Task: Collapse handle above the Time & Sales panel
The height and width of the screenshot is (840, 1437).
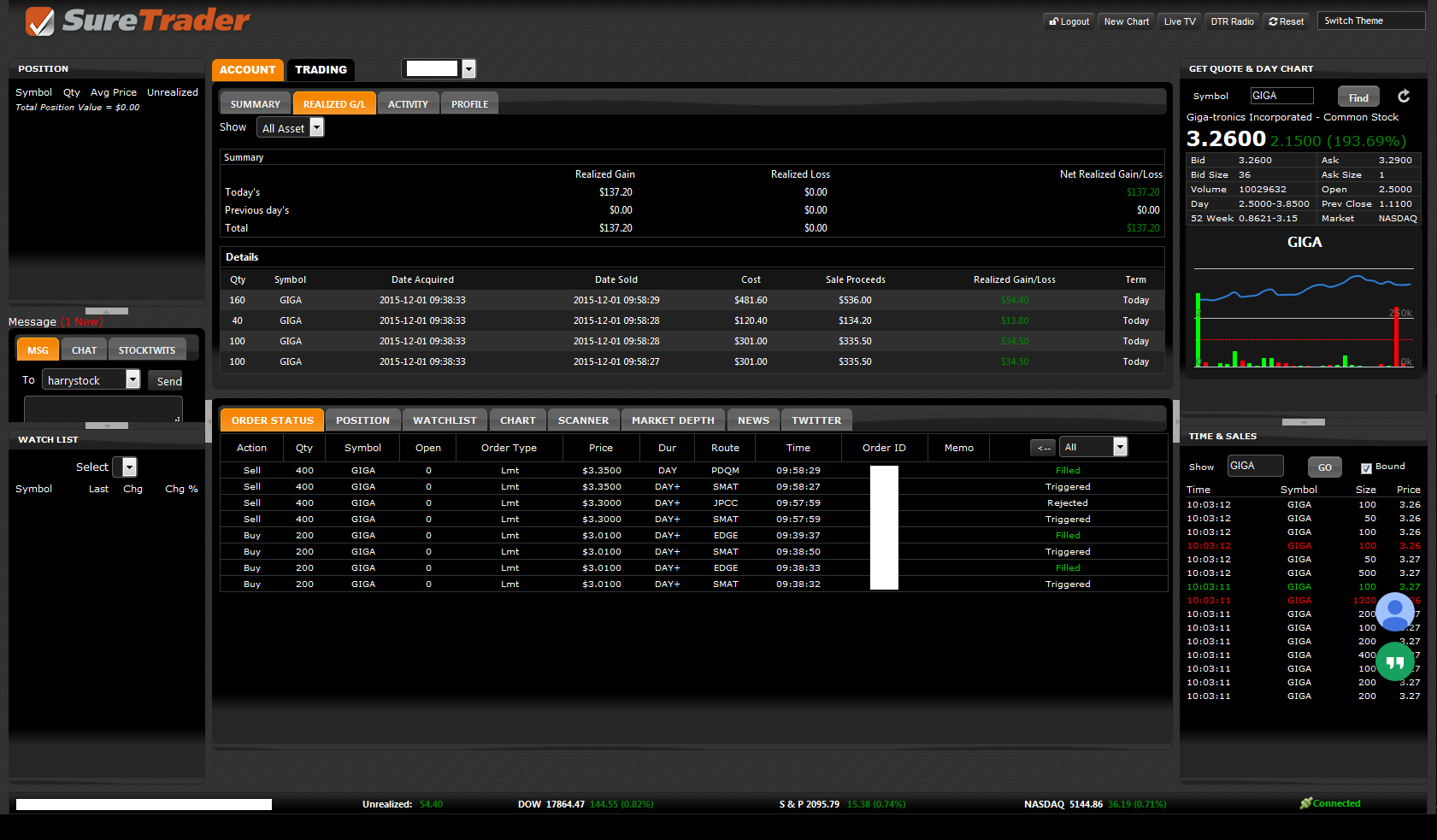Action: click(x=1304, y=422)
